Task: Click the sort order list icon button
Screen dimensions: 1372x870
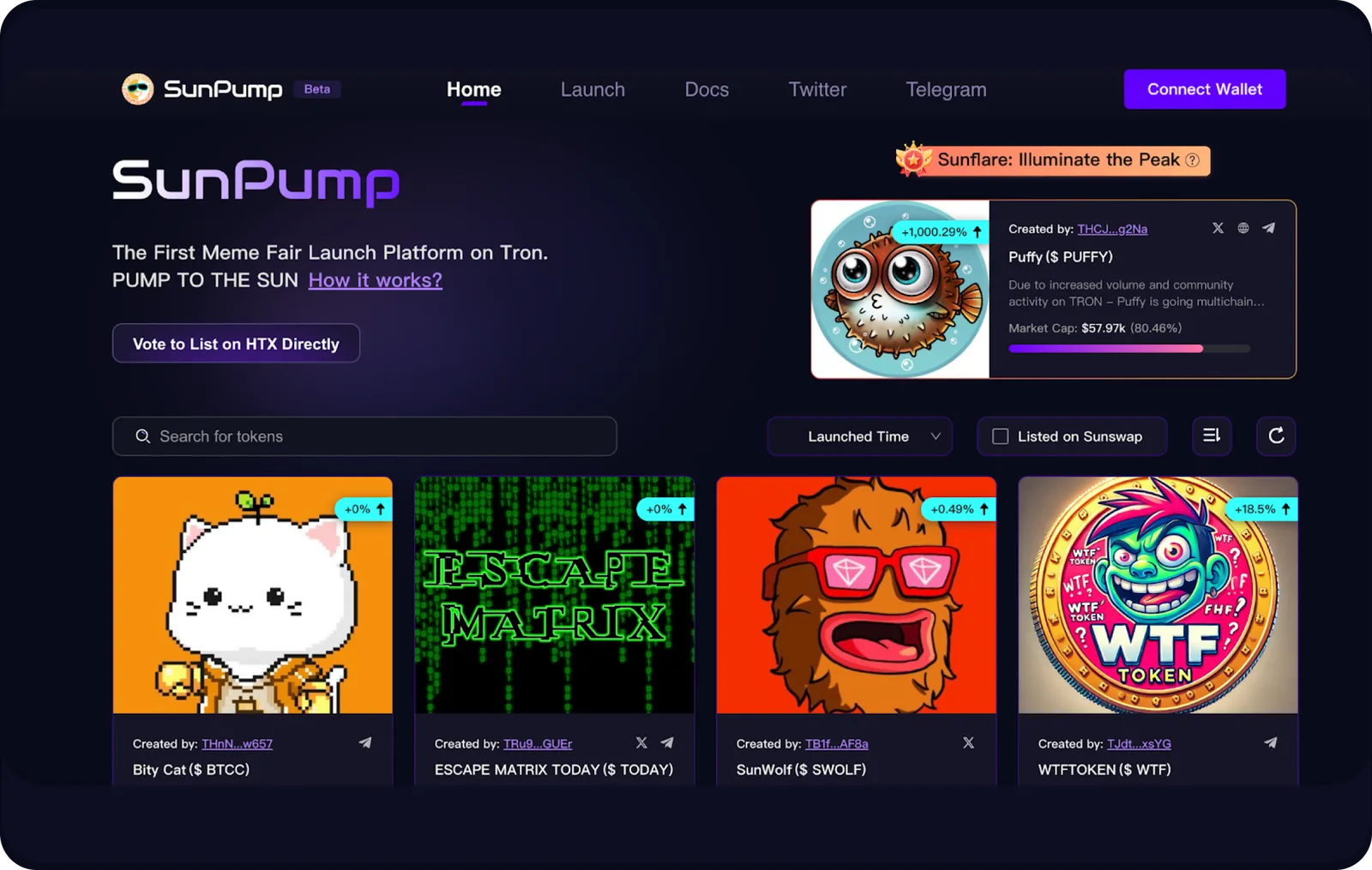Action: click(x=1212, y=435)
